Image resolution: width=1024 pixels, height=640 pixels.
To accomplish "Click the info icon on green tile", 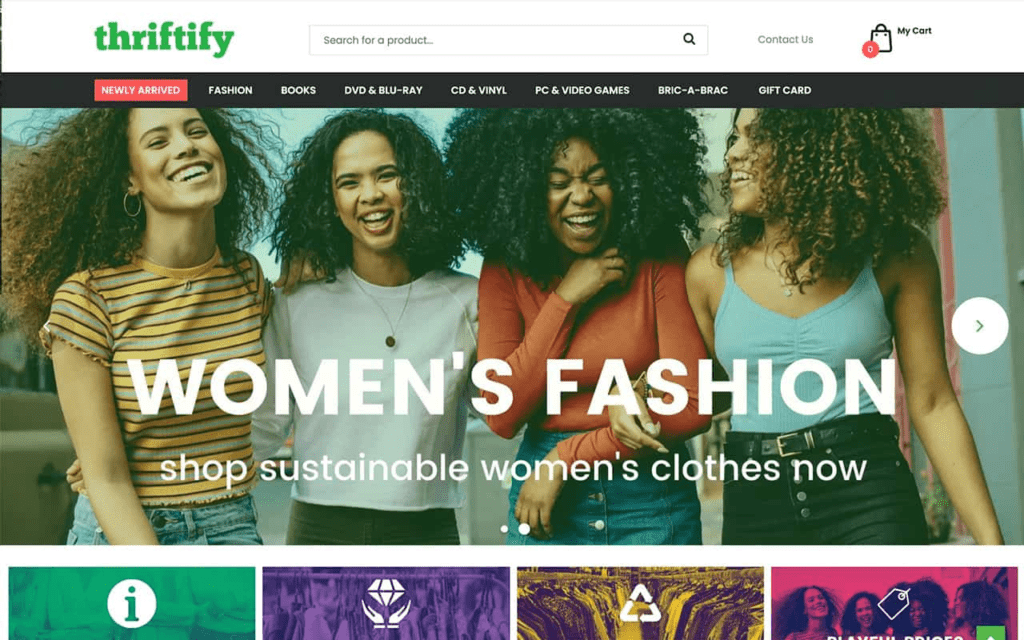I will 132,603.
